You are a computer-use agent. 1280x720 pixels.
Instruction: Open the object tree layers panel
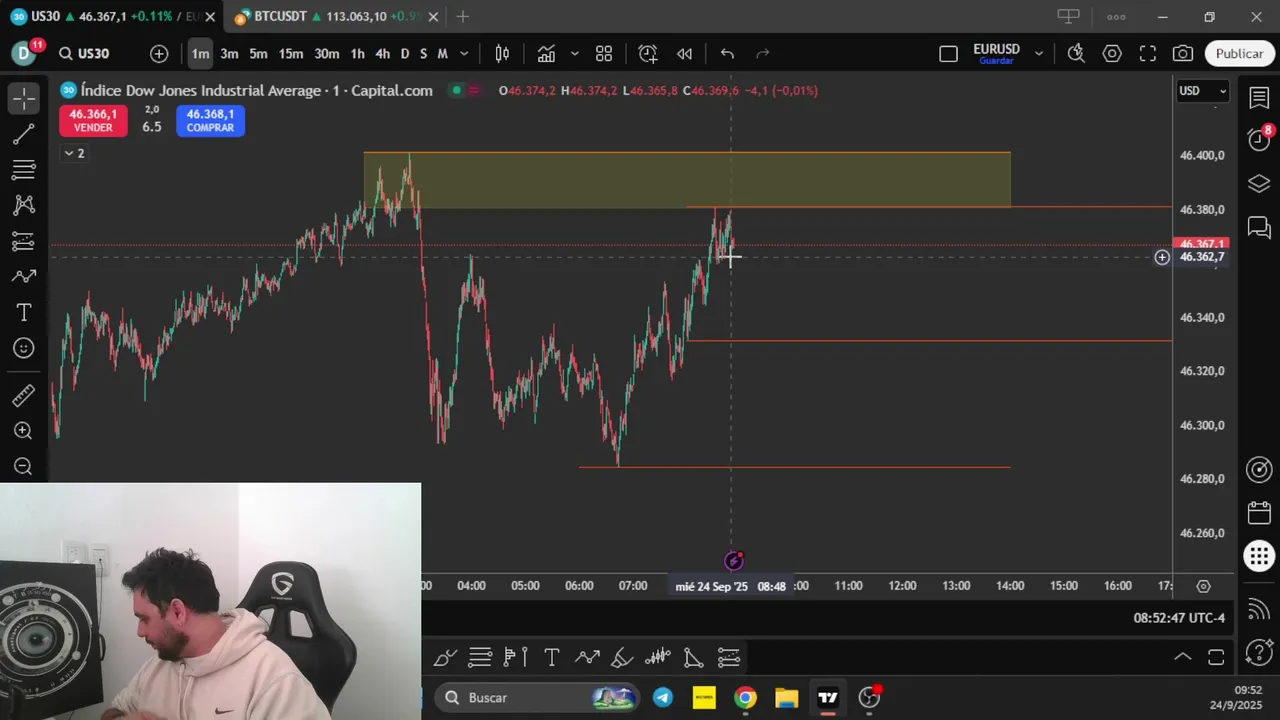click(1259, 184)
